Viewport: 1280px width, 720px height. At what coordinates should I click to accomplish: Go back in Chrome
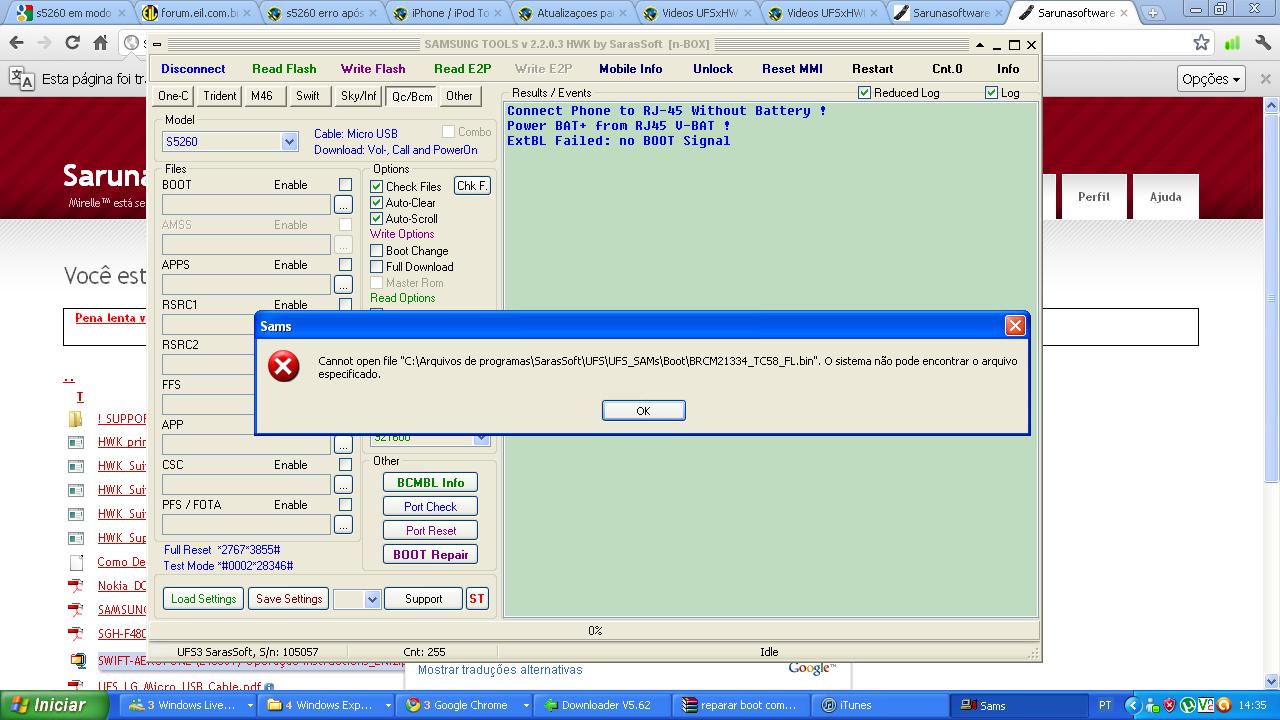pos(17,43)
